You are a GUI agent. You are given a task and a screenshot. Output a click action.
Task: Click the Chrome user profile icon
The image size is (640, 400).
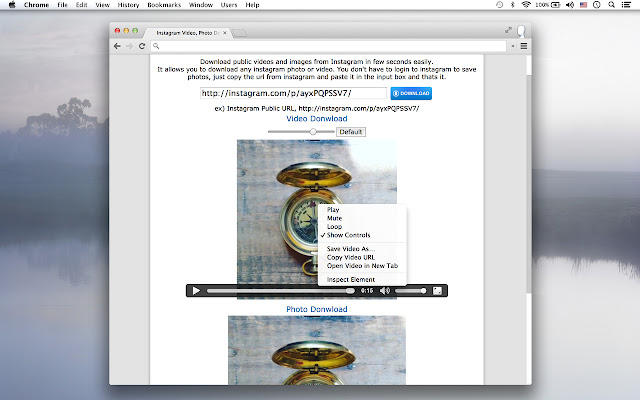tap(521, 31)
